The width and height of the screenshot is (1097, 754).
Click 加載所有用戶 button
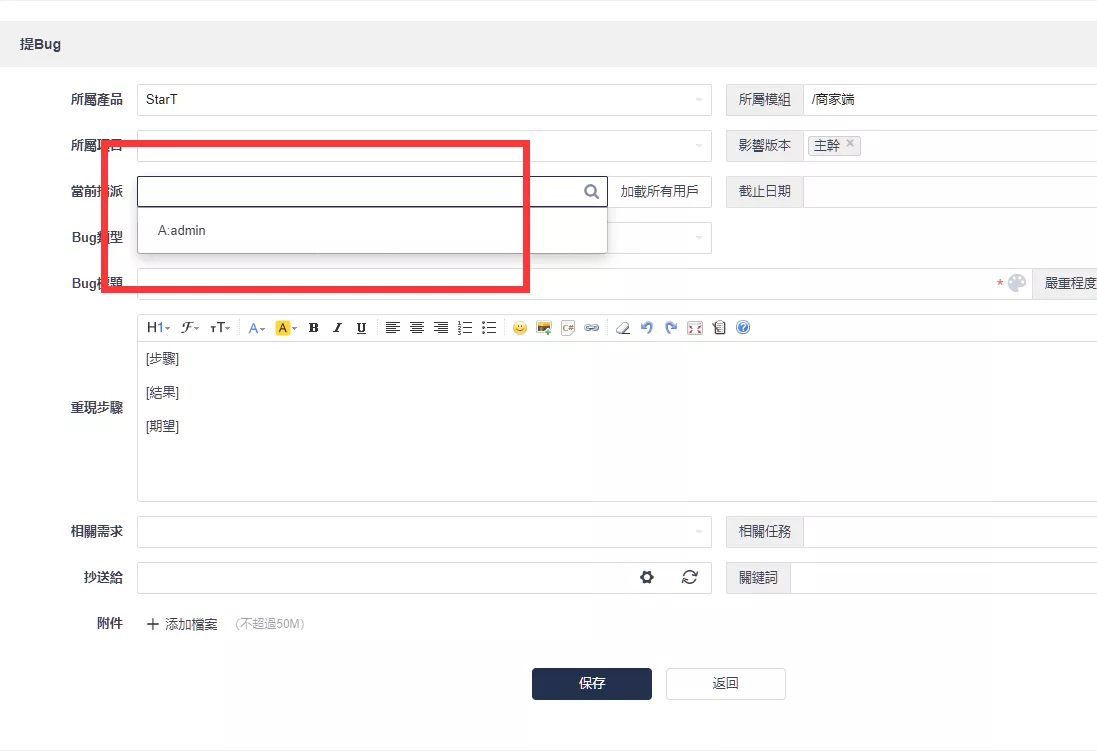tap(659, 192)
